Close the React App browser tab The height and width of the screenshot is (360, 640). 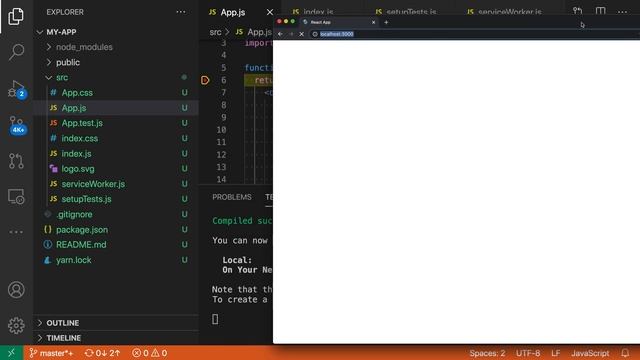373,22
